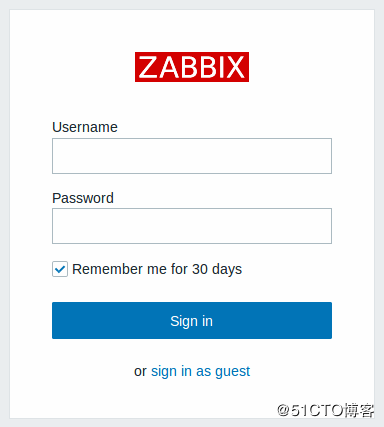This screenshot has width=384, height=427.
Task: Click the "or" text before guest link
Action: 140,372
